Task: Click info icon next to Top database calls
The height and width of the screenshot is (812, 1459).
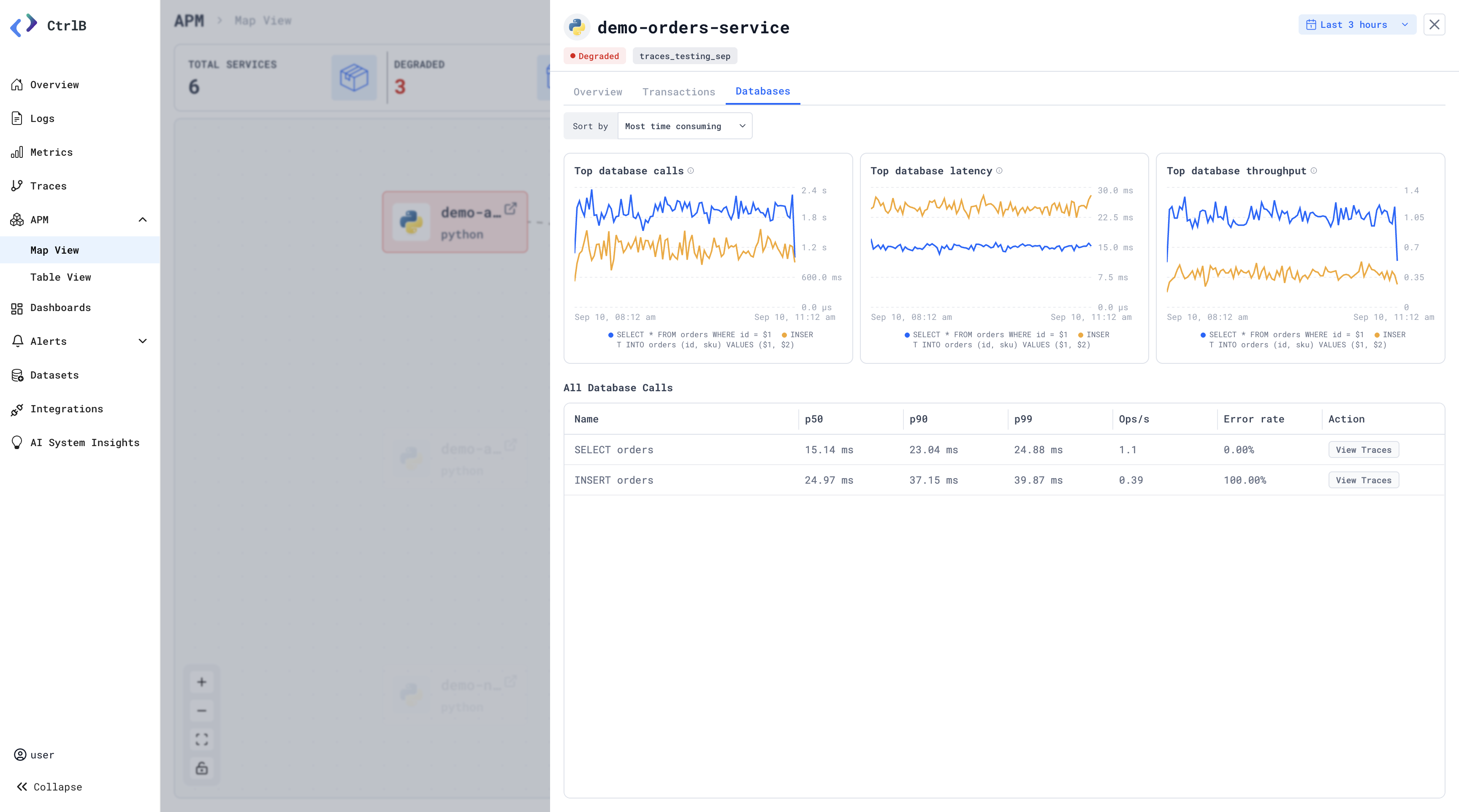Action: pyautogui.click(x=690, y=171)
